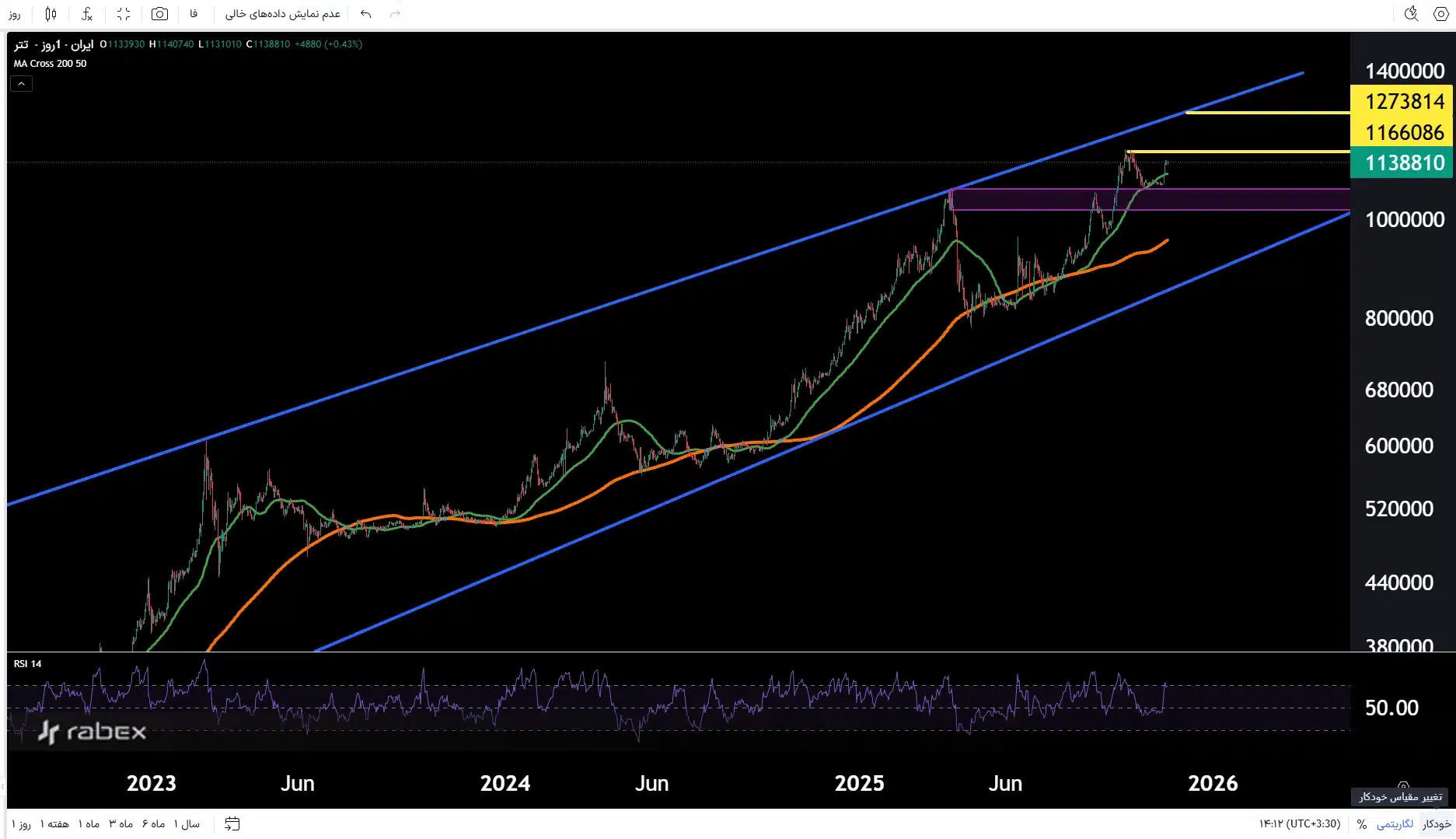This screenshot has height=839, width=1456.
Task: Open the fx indicators menu
Action: pos(87,14)
